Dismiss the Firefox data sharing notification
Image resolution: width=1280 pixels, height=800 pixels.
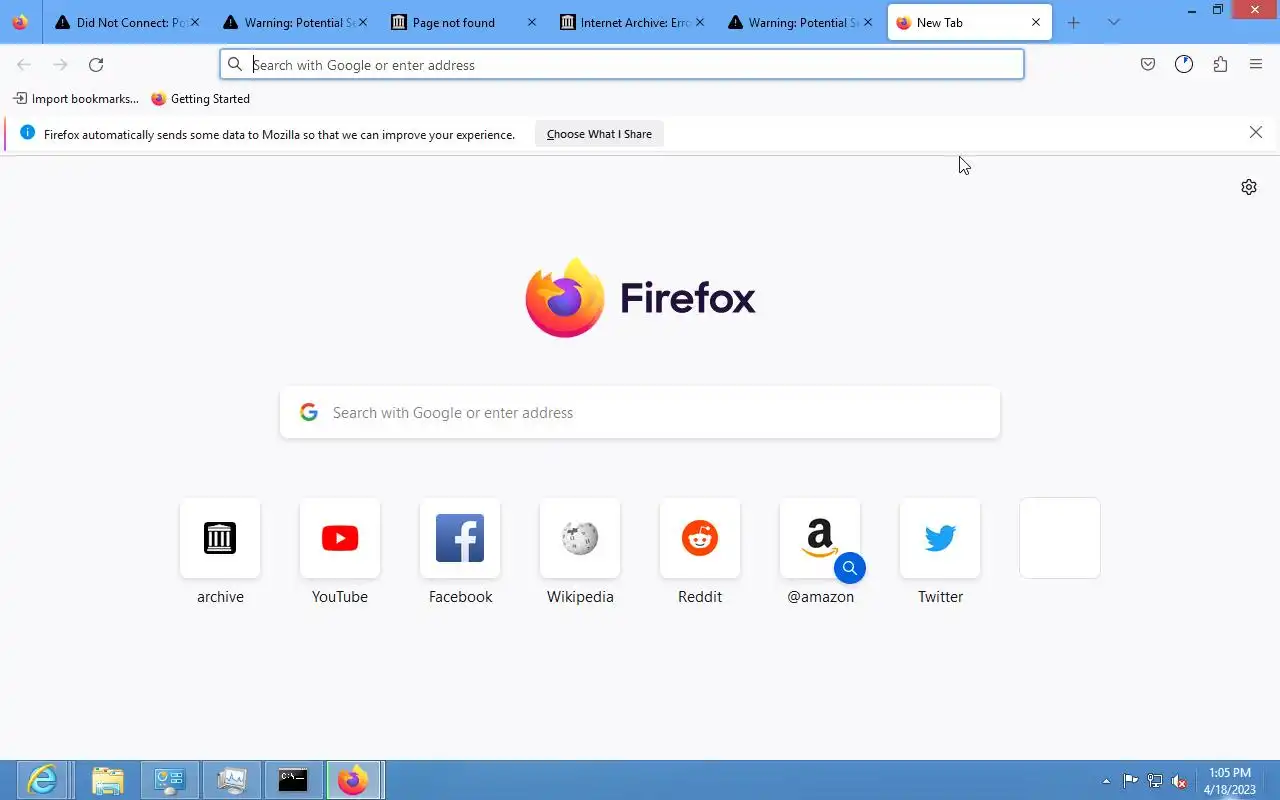(1256, 133)
